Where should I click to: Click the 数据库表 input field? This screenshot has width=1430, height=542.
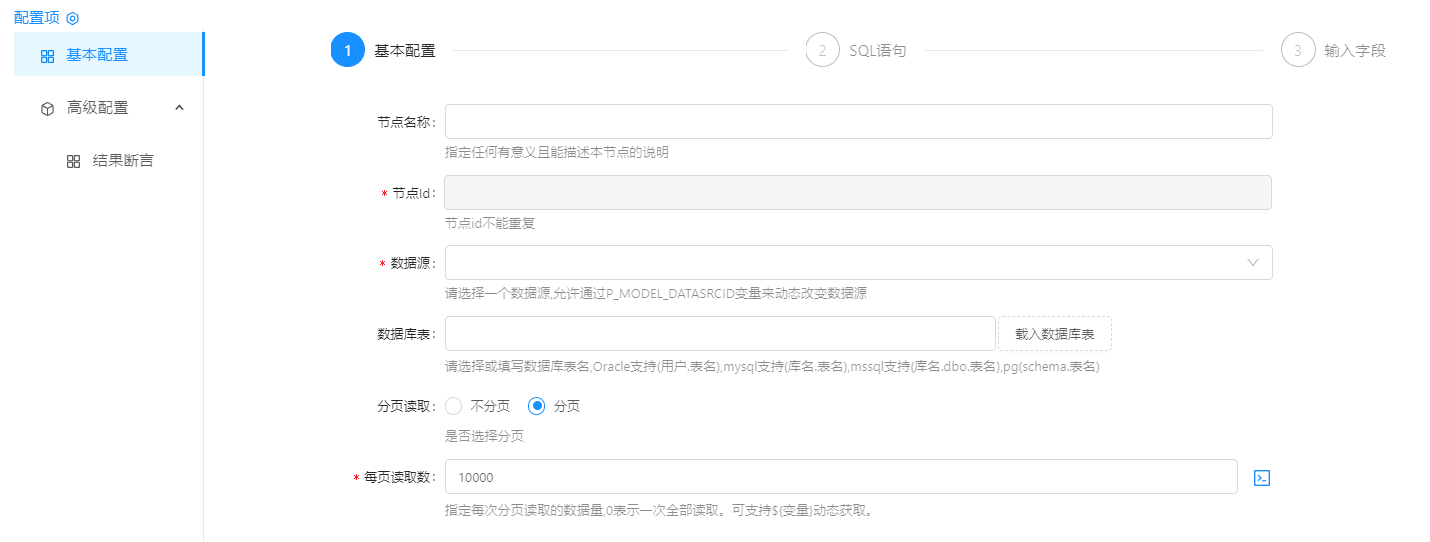tap(720, 334)
